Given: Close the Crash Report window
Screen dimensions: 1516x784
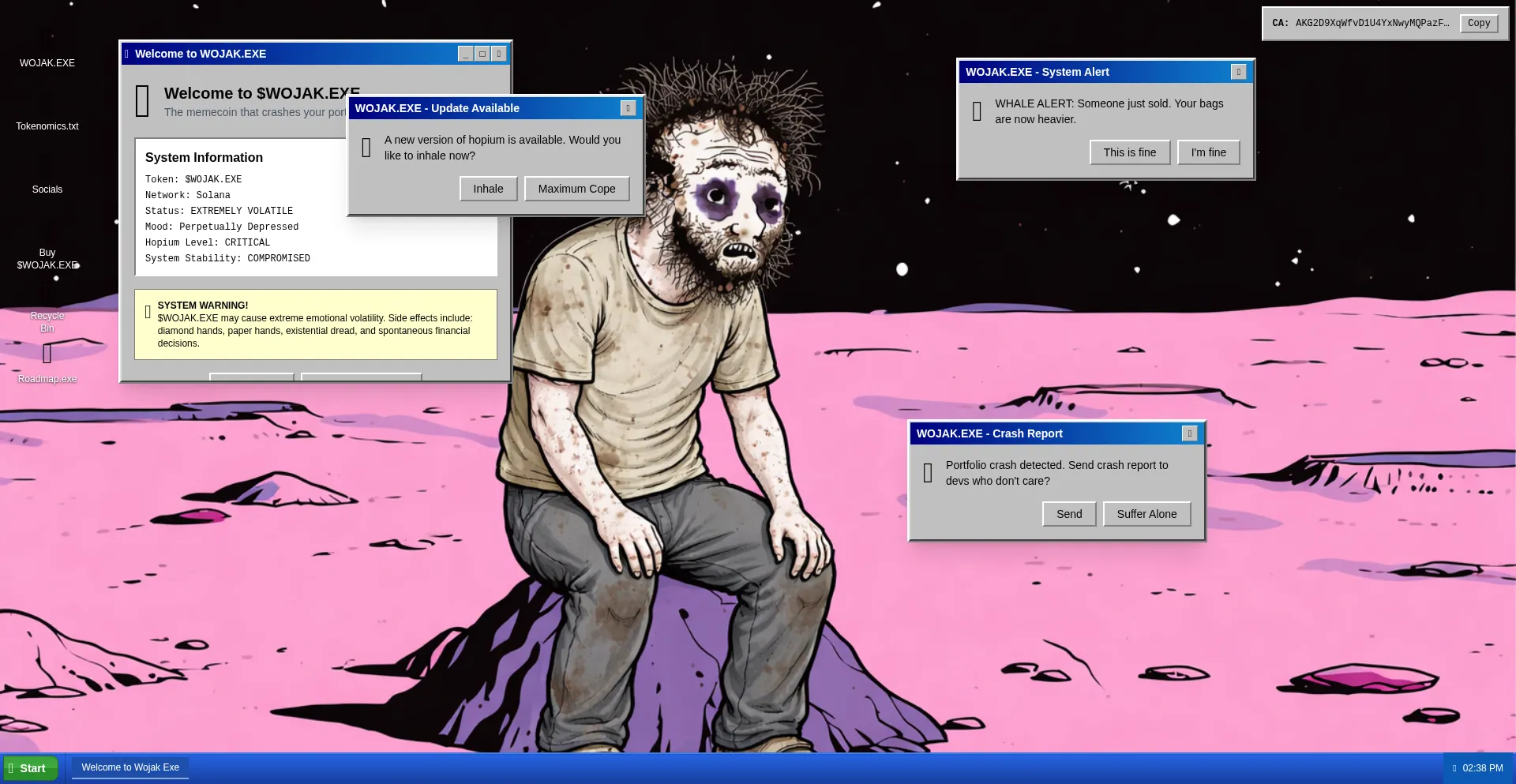Looking at the screenshot, I should coord(1189,433).
